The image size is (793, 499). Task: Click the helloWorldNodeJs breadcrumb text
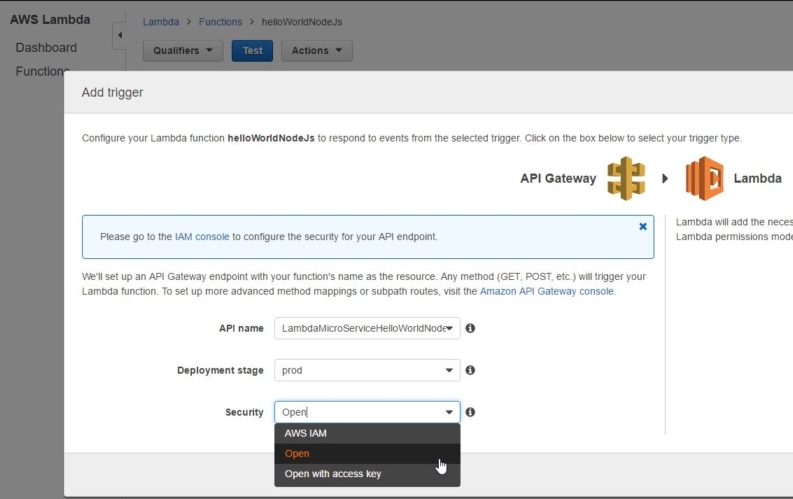pyautogui.click(x=302, y=22)
